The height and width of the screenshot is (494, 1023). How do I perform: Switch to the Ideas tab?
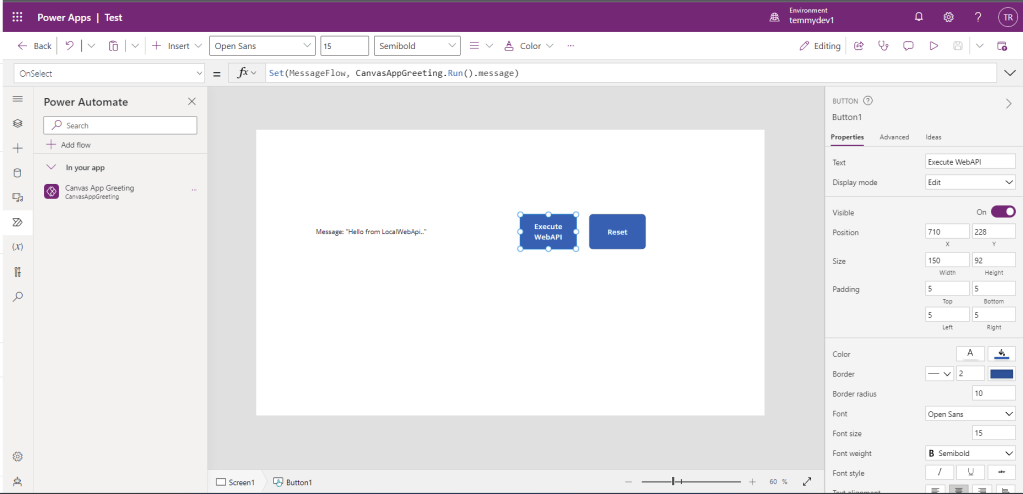(x=933, y=137)
